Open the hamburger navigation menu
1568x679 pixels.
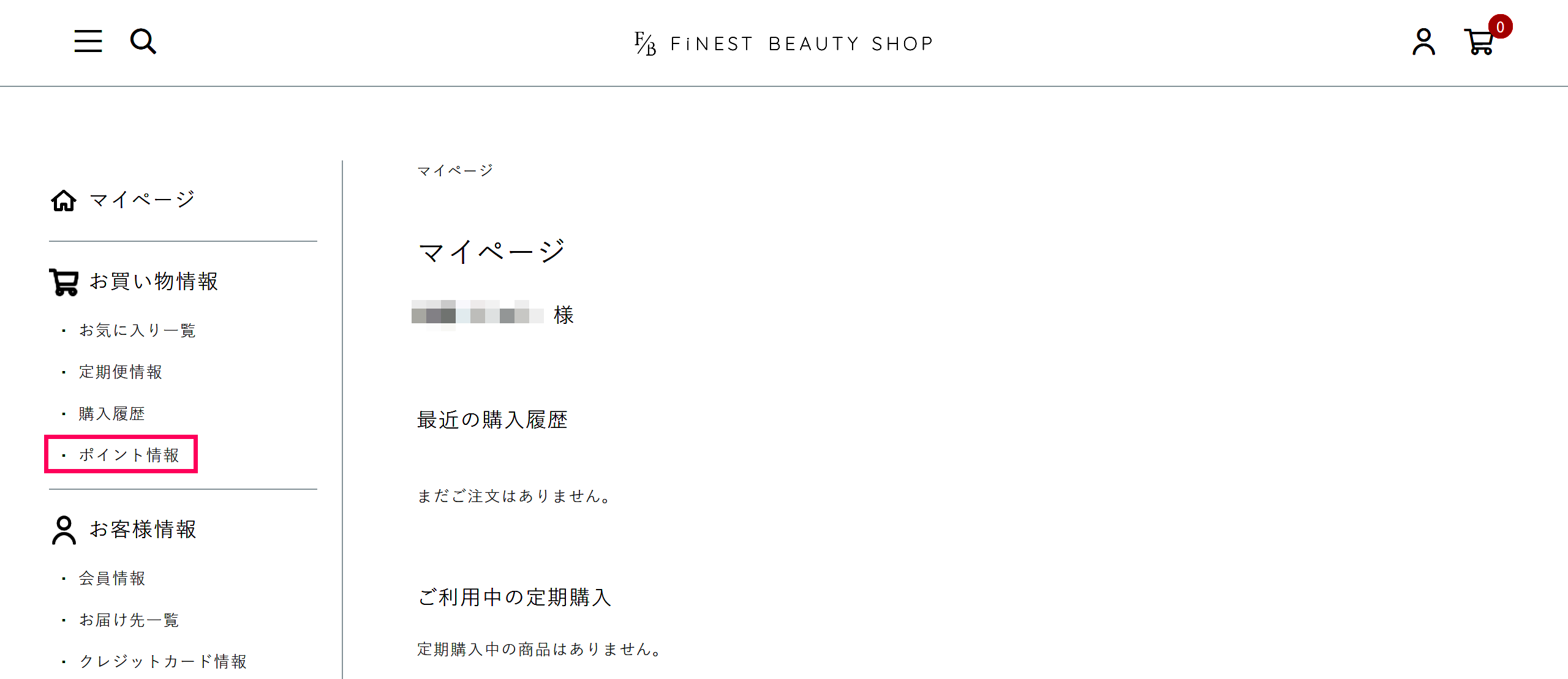pyautogui.click(x=88, y=41)
